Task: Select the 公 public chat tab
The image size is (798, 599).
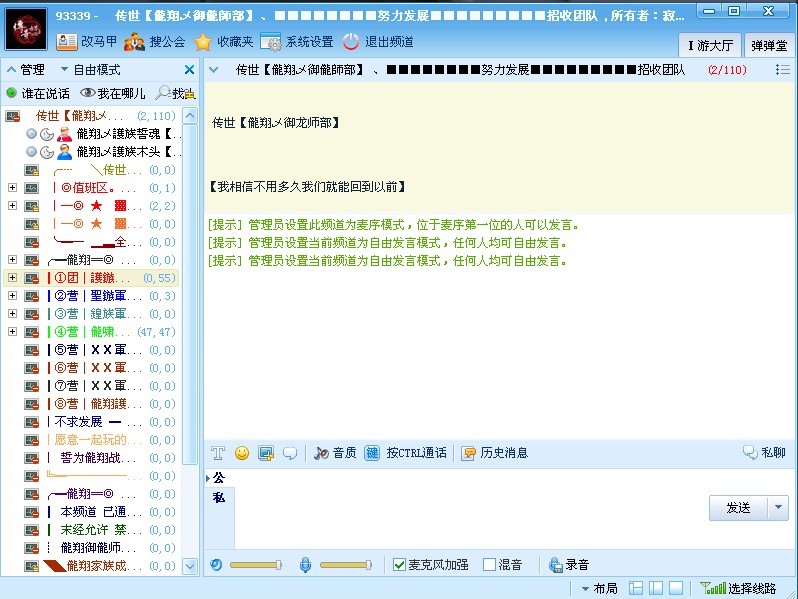Action: [x=219, y=478]
